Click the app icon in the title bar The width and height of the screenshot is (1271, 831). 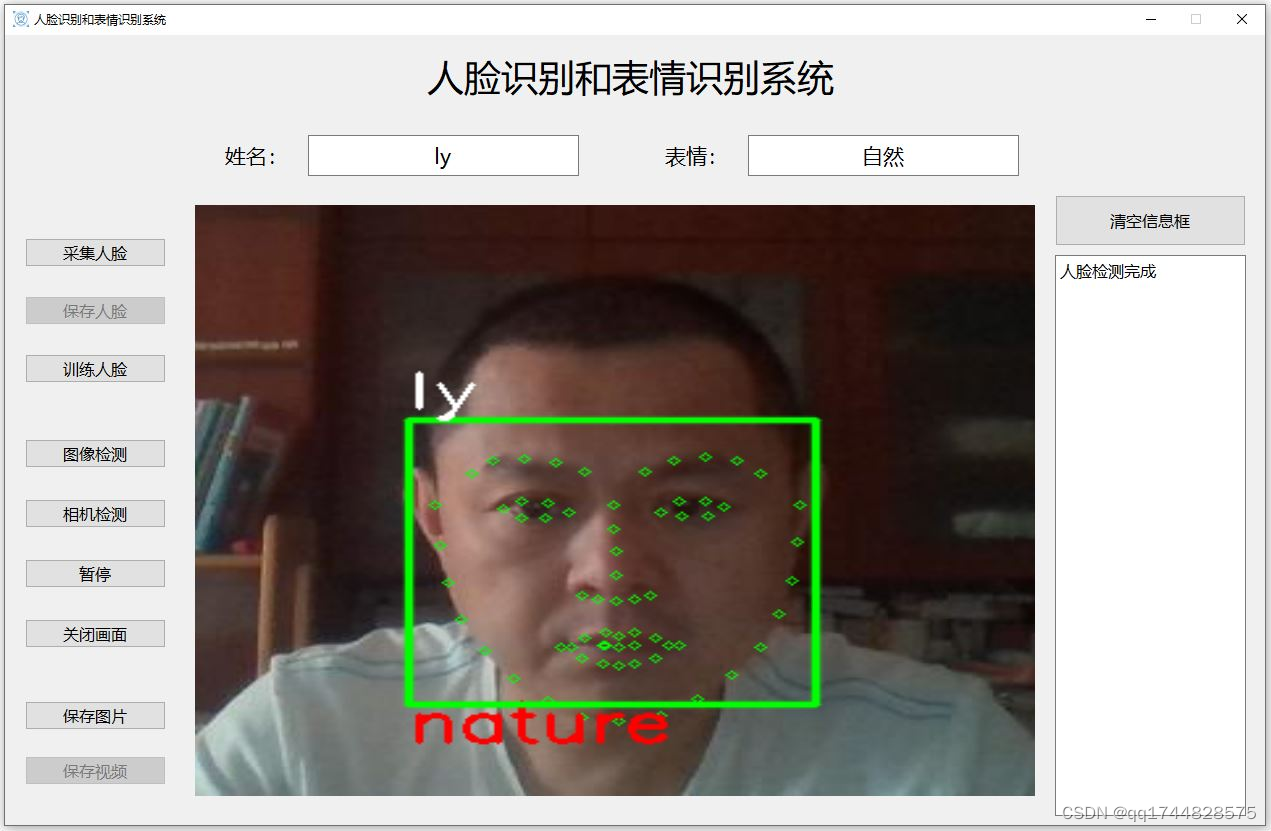pyautogui.click(x=20, y=19)
